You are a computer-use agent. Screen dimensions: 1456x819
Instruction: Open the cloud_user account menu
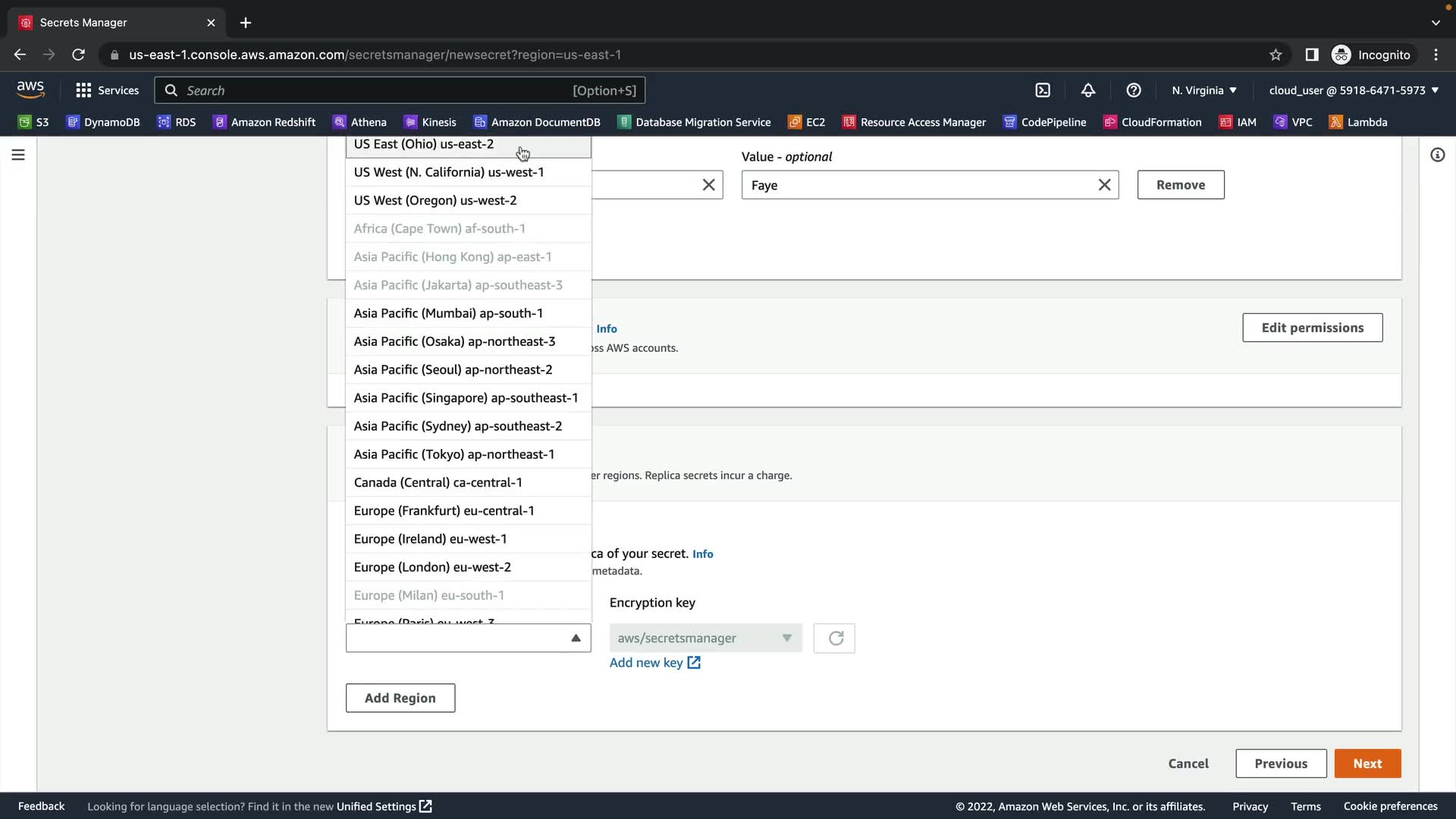[x=1354, y=90]
